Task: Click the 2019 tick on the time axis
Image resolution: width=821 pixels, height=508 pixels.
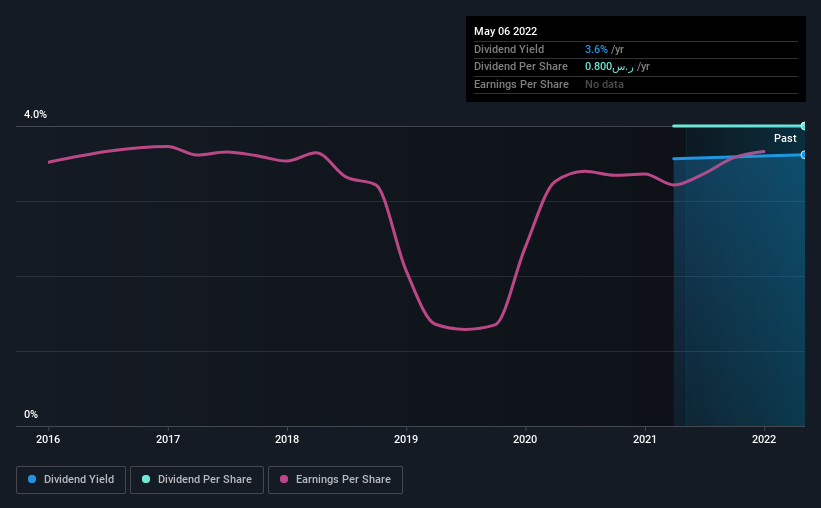Action: [x=406, y=438]
